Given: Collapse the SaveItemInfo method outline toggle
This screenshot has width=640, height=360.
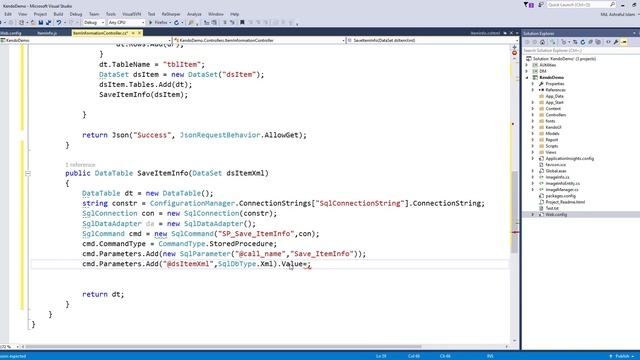Looking at the screenshot, I should coord(28,173).
